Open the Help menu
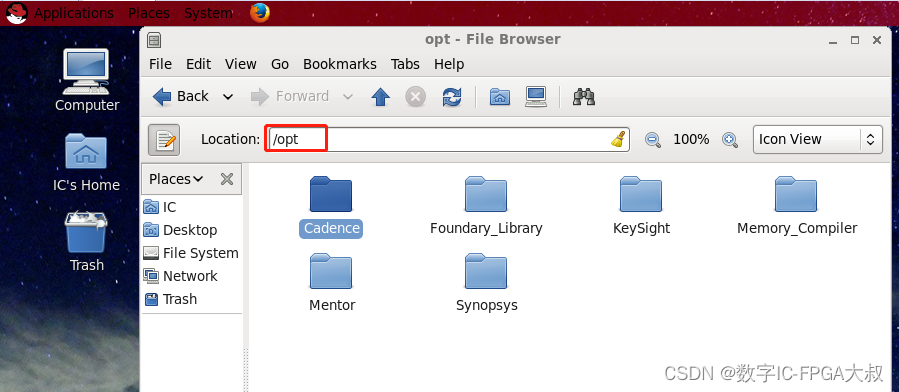This screenshot has width=899, height=392. (449, 64)
